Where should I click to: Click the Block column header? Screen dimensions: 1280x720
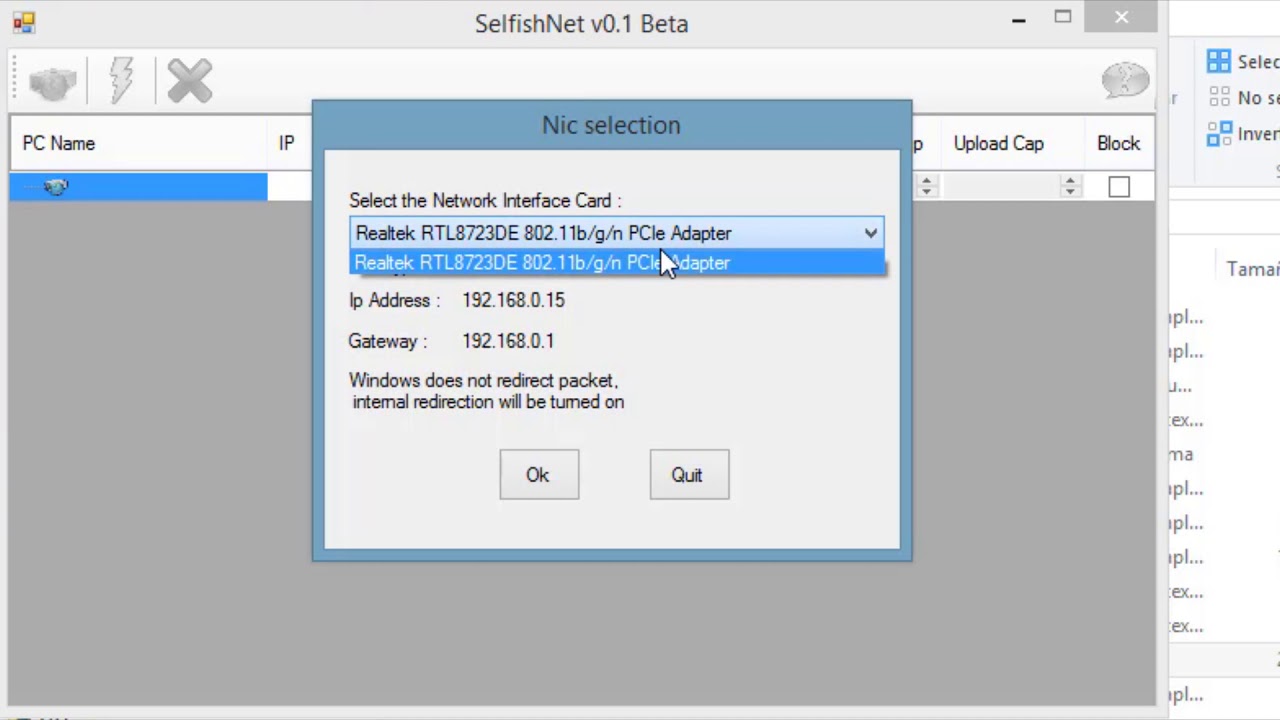(1118, 144)
